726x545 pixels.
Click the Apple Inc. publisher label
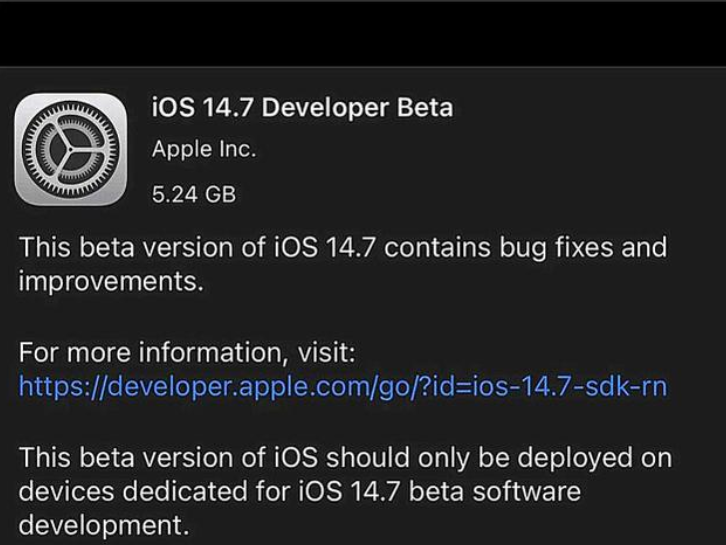point(204,150)
